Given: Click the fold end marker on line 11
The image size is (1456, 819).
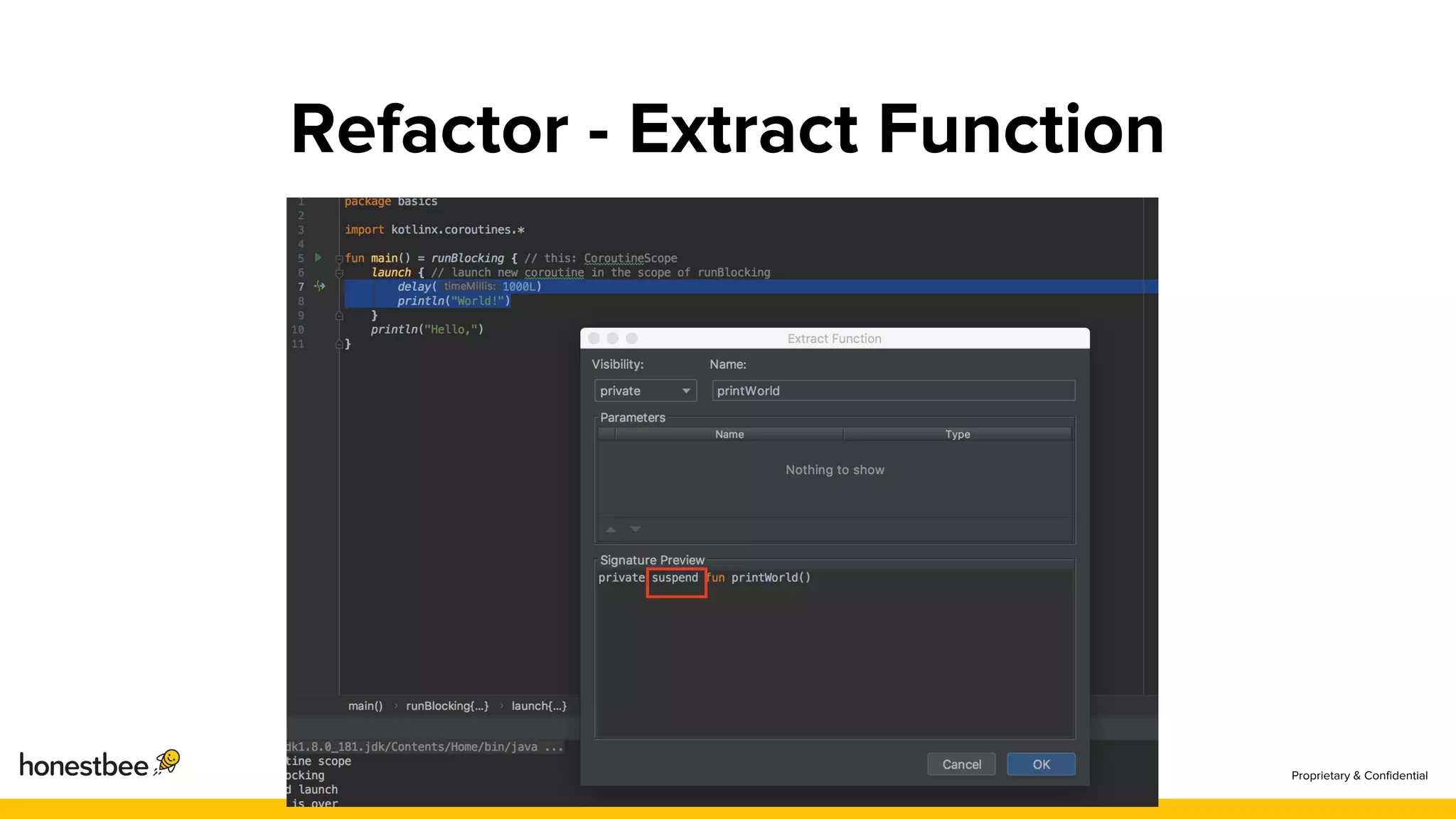Looking at the screenshot, I should click(339, 344).
